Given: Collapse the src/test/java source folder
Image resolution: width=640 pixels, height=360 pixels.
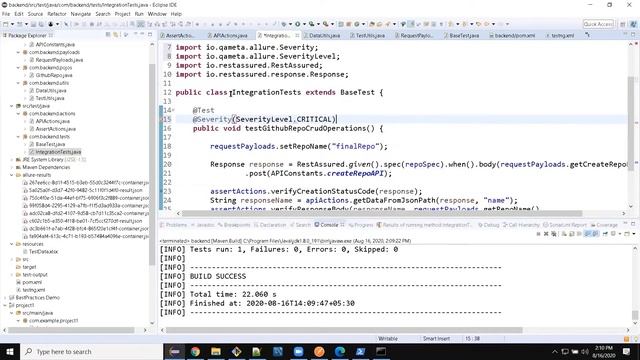Looking at the screenshot, I should 12,106.
